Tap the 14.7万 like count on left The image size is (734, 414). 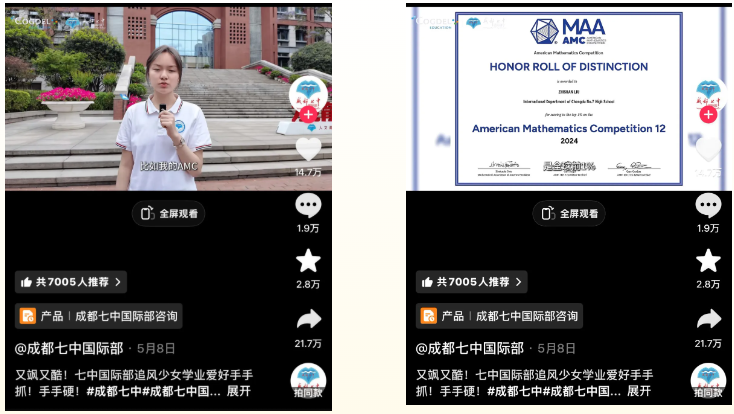tap(308, 172)
